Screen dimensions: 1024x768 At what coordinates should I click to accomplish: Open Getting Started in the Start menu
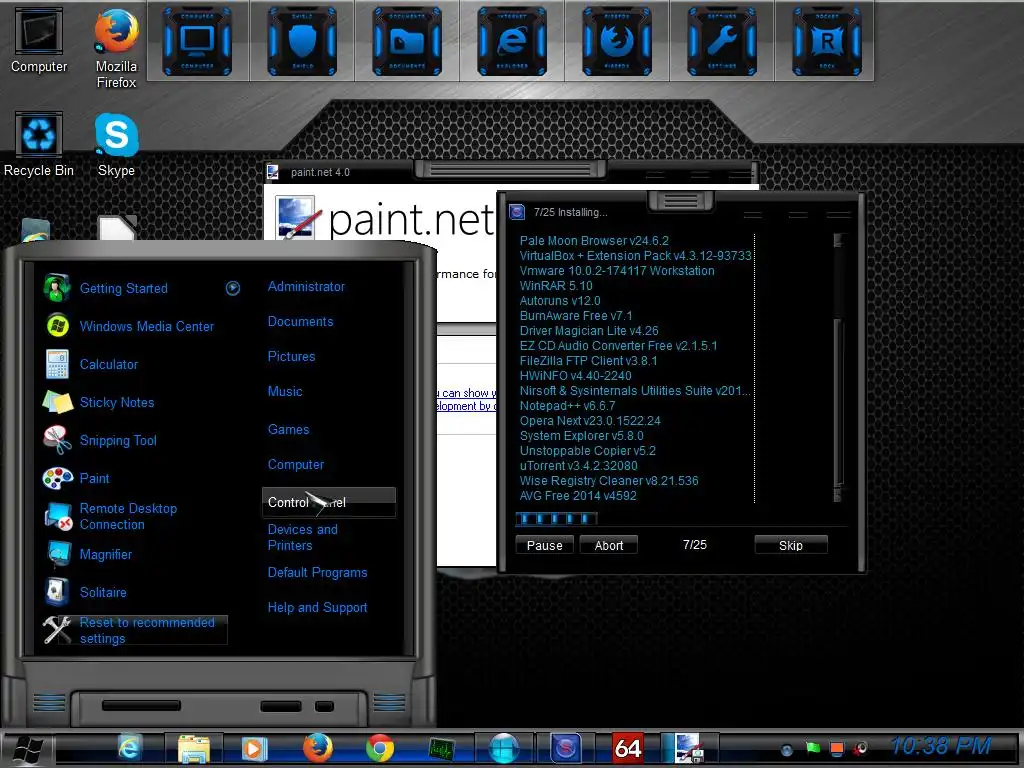pos(123,288)
